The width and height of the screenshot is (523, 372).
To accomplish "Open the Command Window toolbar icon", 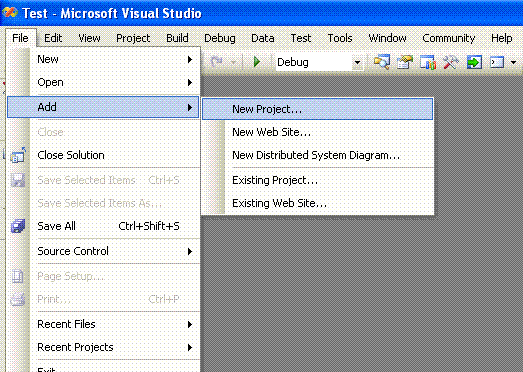I will point(497,62).
